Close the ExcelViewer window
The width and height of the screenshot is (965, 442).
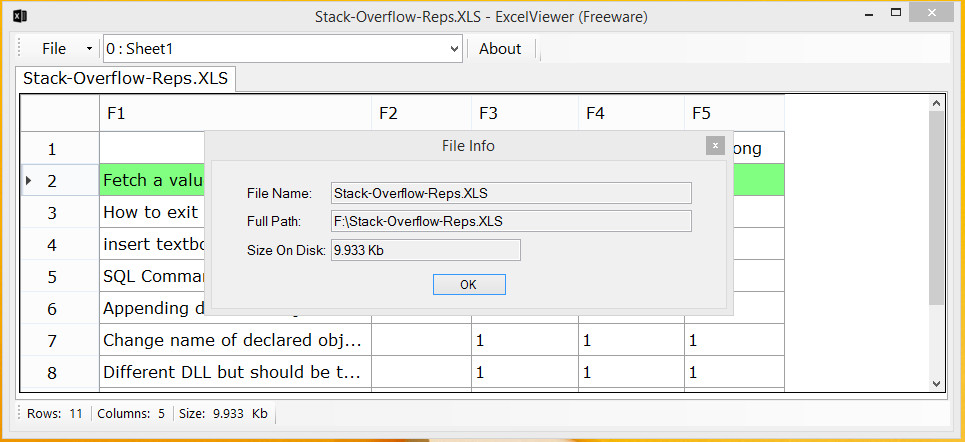[x=931, y=12]
